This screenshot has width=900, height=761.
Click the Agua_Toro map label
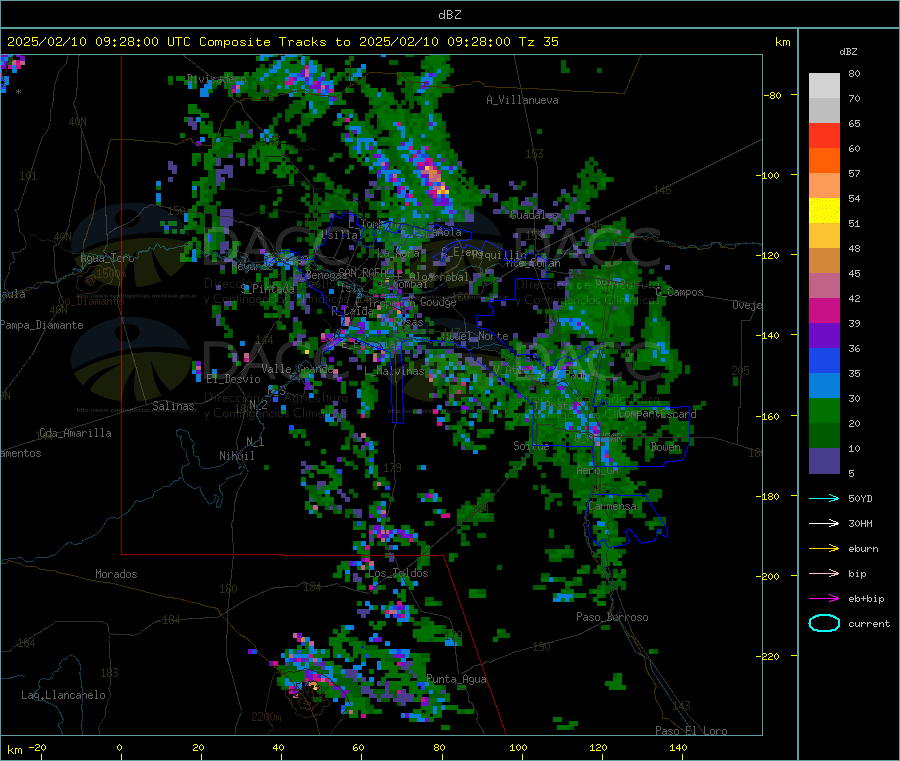coord(107,258)
